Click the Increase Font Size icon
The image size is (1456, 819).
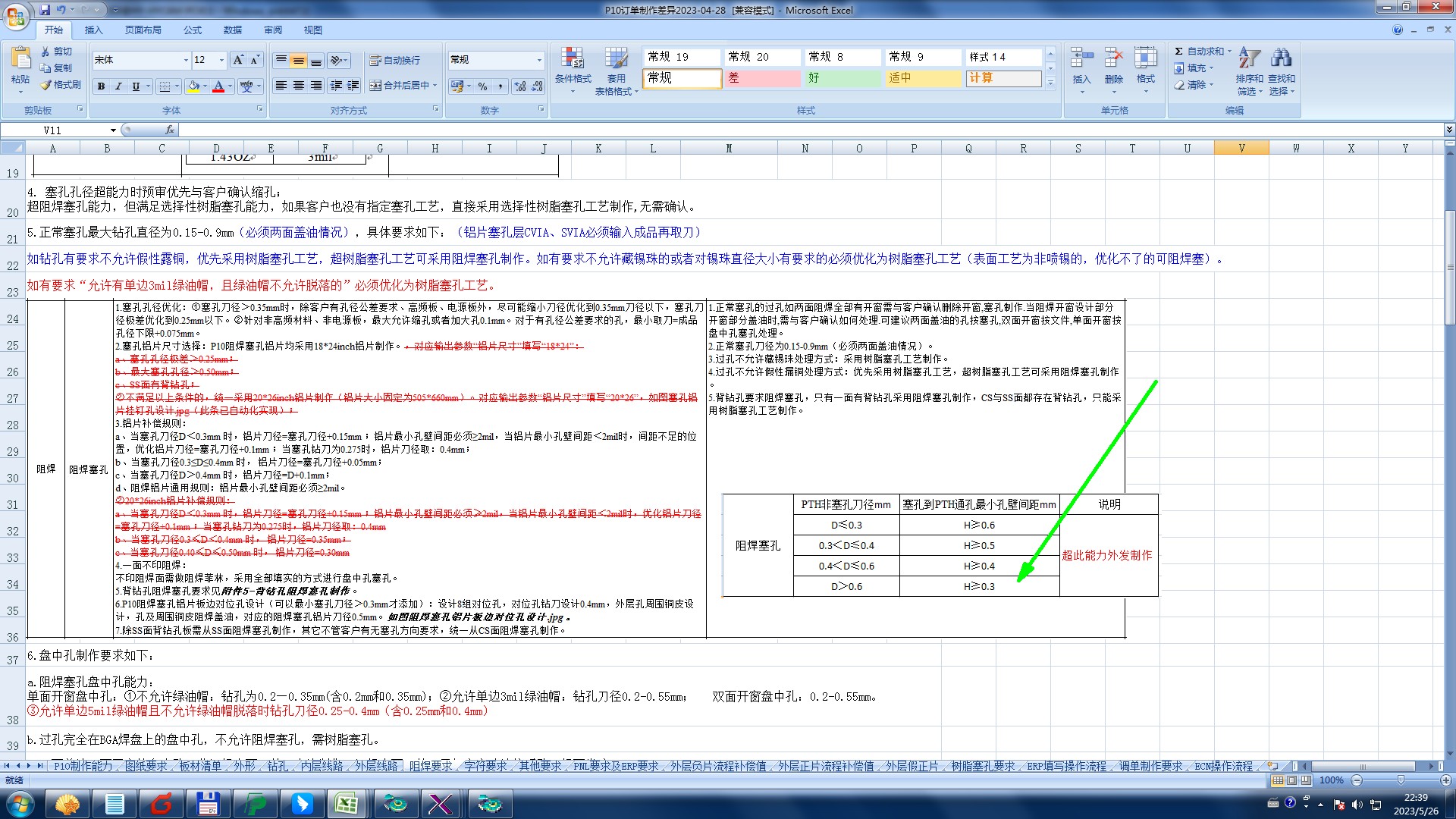click(x=238, y=60)
